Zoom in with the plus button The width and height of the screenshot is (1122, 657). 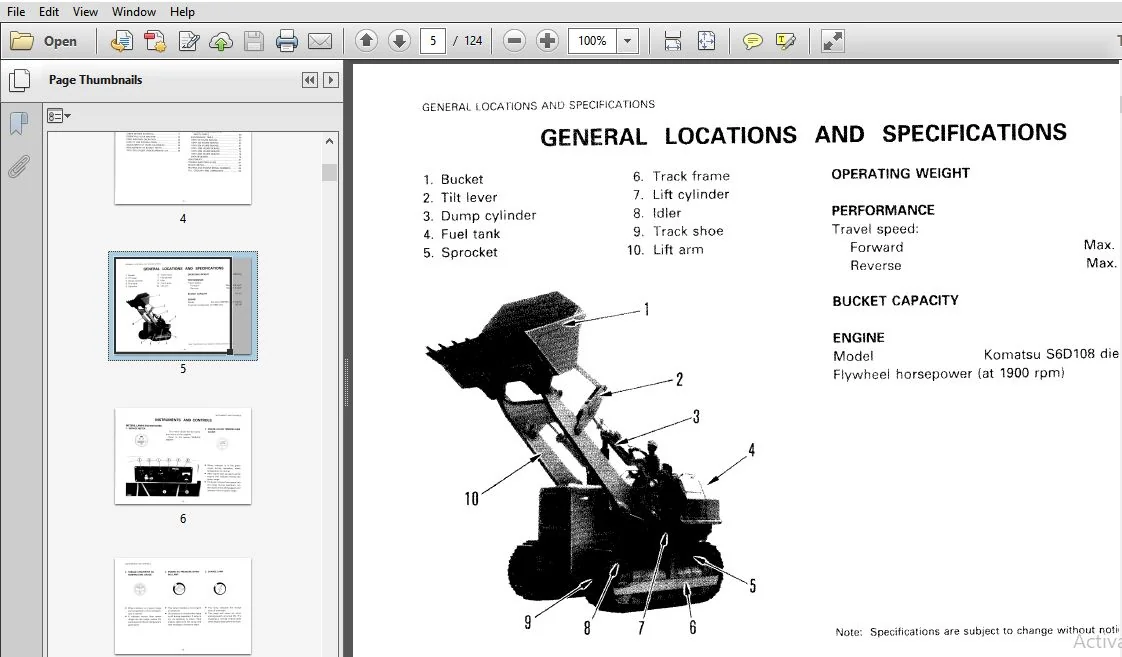[x=547, y=41]
